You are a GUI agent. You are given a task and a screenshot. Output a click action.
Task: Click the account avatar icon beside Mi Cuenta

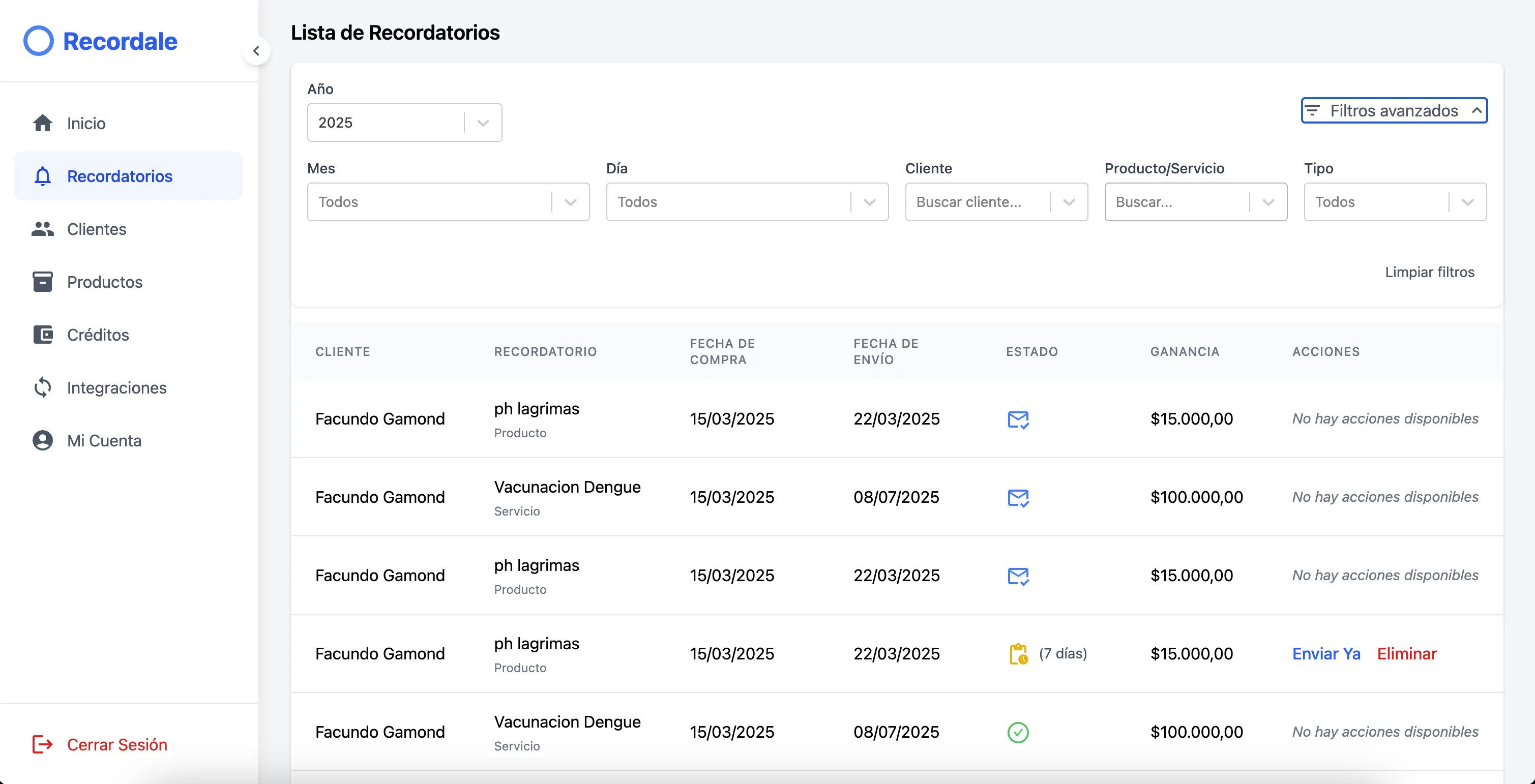pyautogui.click(x=42, y=441)
